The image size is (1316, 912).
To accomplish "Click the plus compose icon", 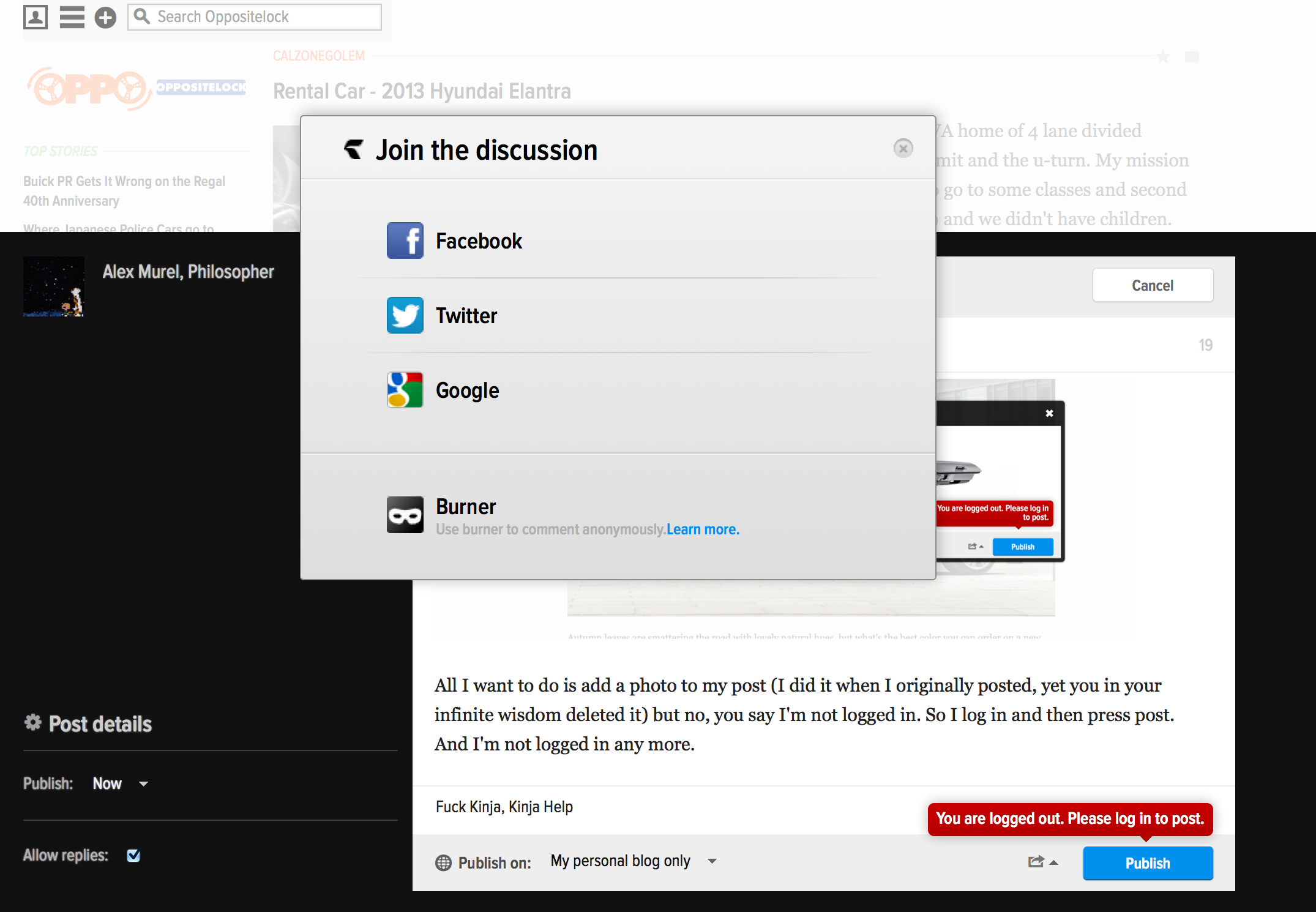I will click(105, 17).
